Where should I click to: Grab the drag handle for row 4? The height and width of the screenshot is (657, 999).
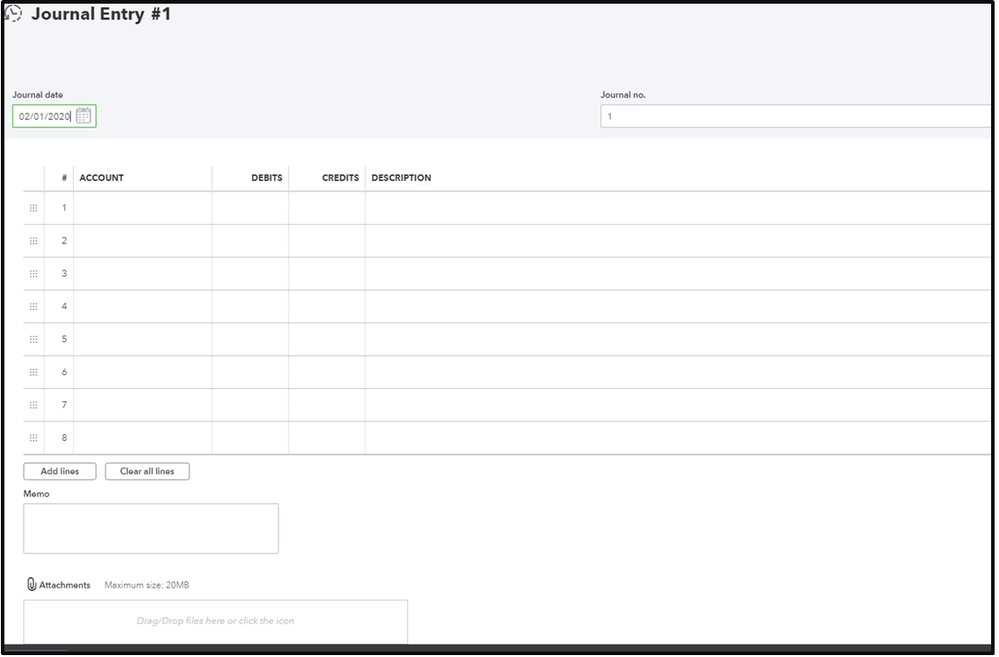coord(34,307)
